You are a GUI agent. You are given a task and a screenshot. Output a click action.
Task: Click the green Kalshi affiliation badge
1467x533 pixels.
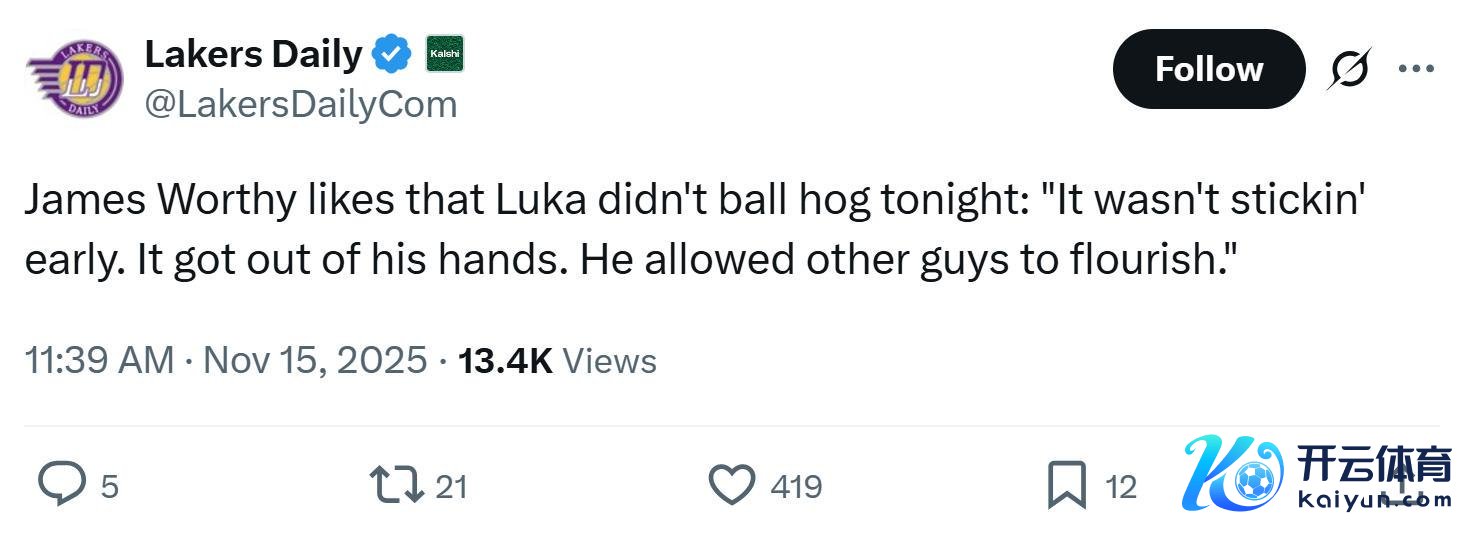pos(444,53)
